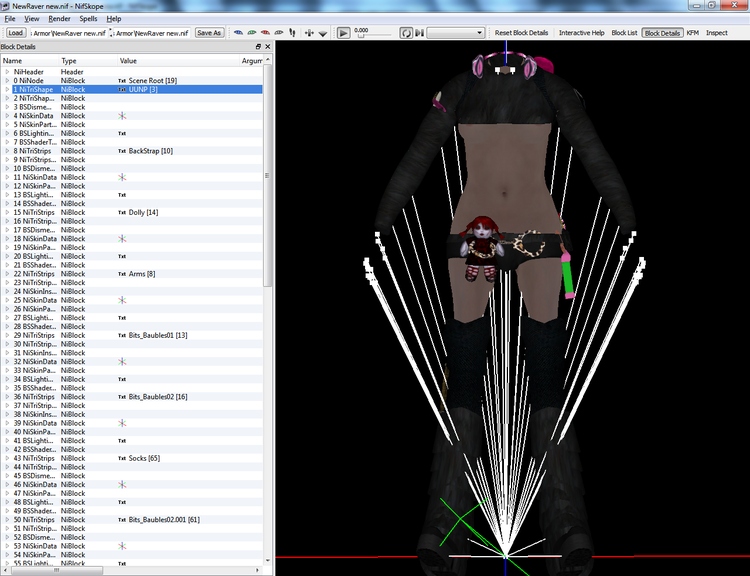Click the axes icon in row 32 NiSkinData
750x576 pixels.
pos(122,362)
